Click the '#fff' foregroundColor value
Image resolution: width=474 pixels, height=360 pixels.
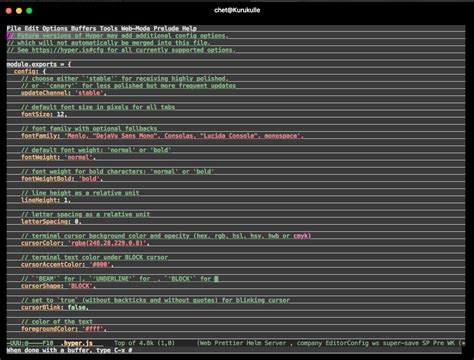pyautogui.click(x=94, y=329)
